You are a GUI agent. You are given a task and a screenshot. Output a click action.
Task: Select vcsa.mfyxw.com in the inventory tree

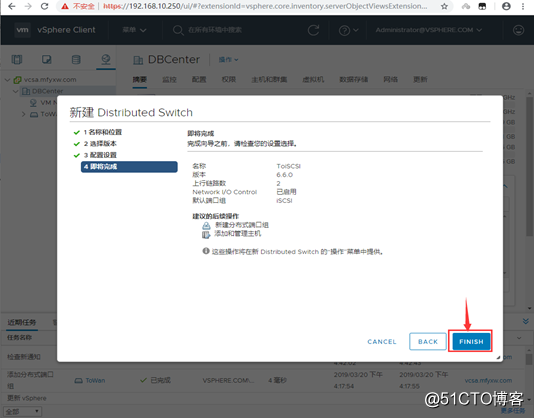pyautogui.click(x=50, y=80)
